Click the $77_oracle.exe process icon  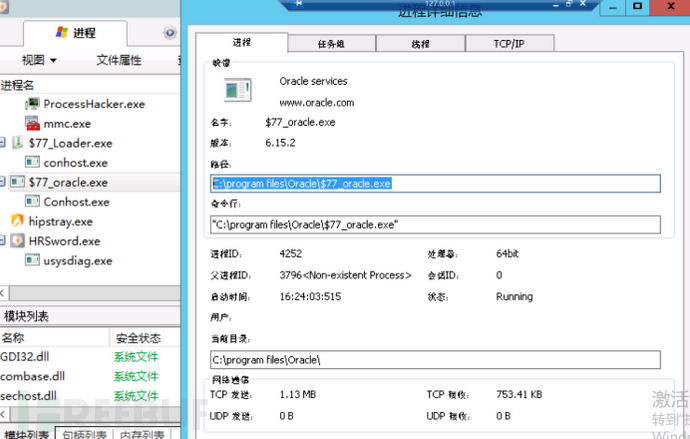pos(18,182)
